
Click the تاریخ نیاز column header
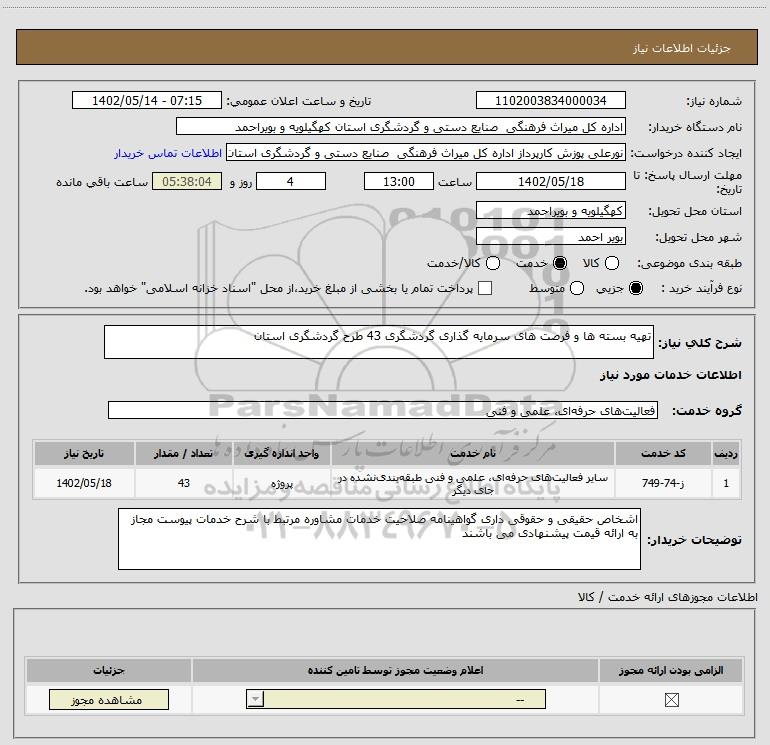pos(84,453)
